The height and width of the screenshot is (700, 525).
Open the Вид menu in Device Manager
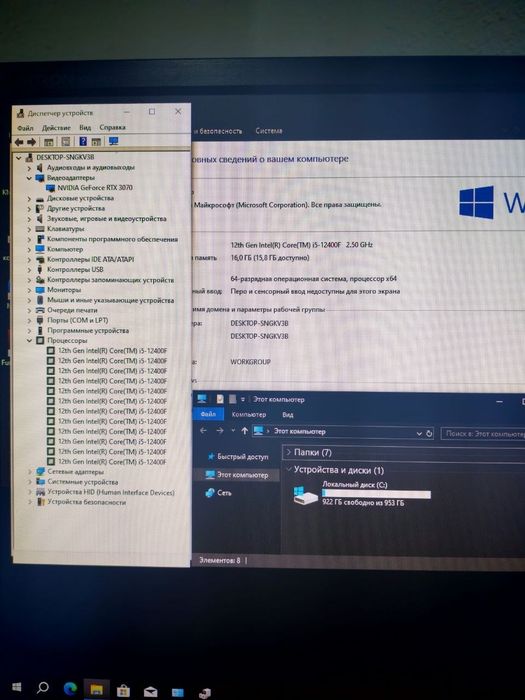(85, 128)
